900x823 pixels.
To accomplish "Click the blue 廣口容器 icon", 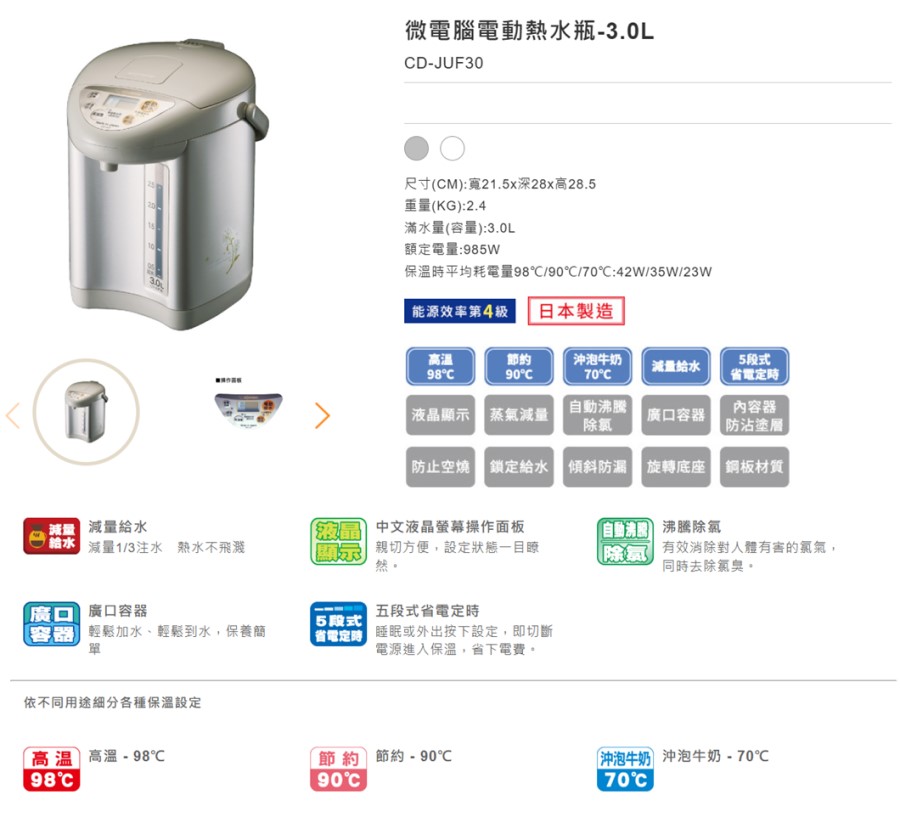I will point(52,624).
